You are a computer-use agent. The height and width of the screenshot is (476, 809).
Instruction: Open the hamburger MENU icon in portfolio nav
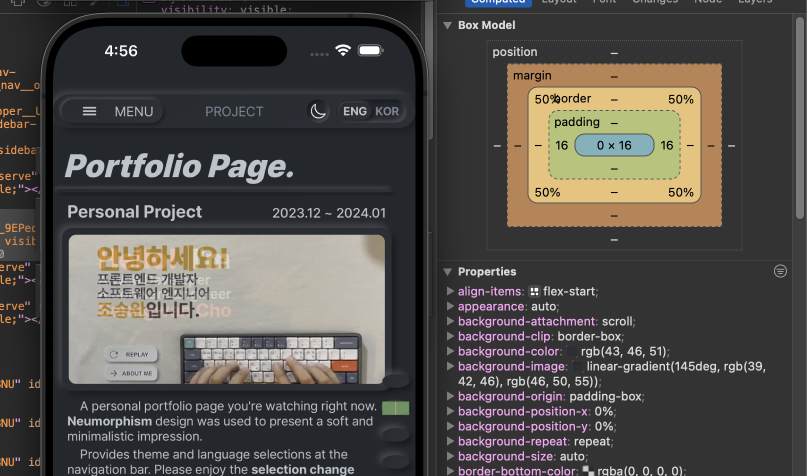[x=89, y=111]
